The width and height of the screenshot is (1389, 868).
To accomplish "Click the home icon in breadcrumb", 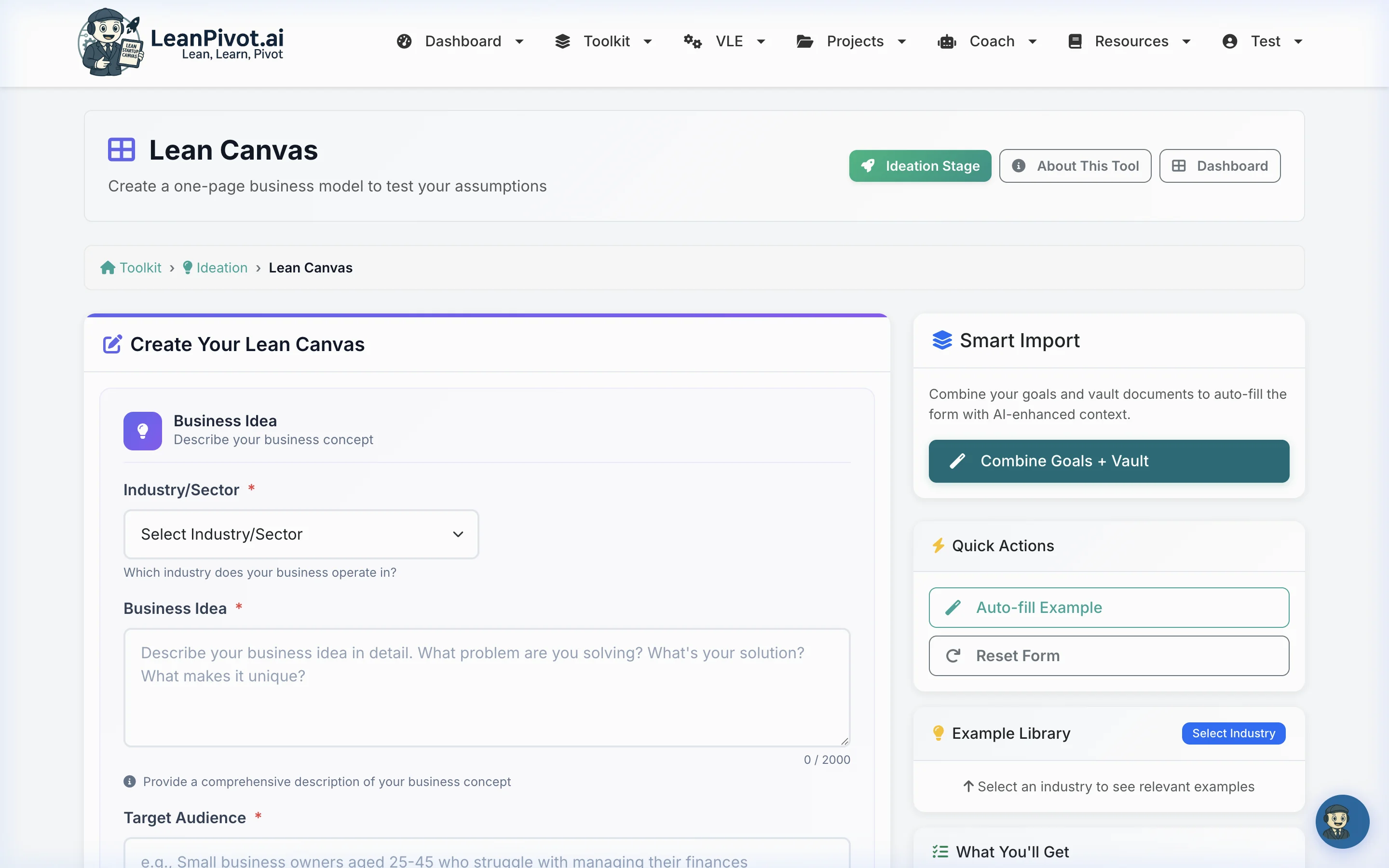I will point(108,268).
